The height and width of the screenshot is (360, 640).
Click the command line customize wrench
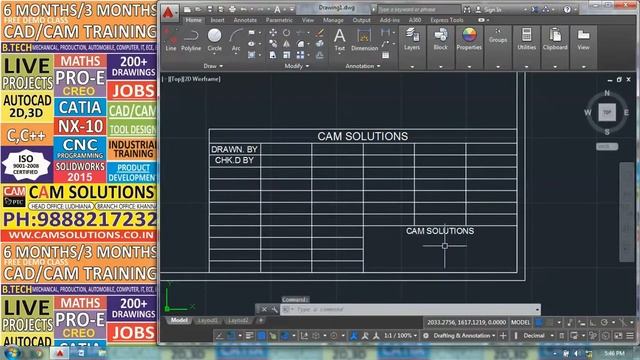tap(274, 309)
